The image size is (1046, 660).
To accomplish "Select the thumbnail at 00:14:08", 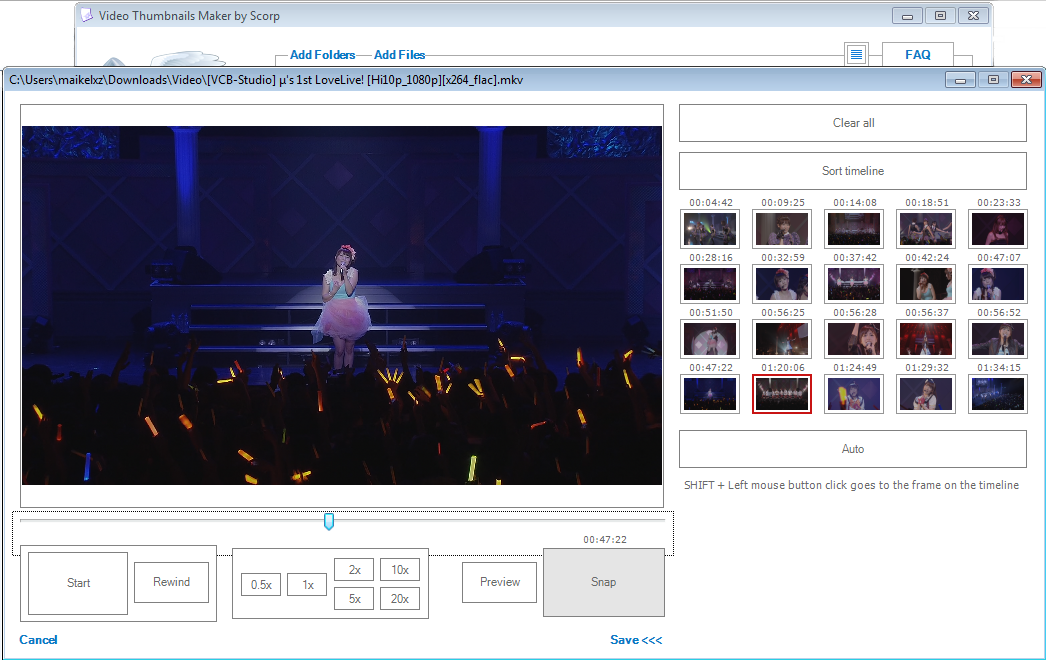I will pyautogui.click(x=855, y=229).
